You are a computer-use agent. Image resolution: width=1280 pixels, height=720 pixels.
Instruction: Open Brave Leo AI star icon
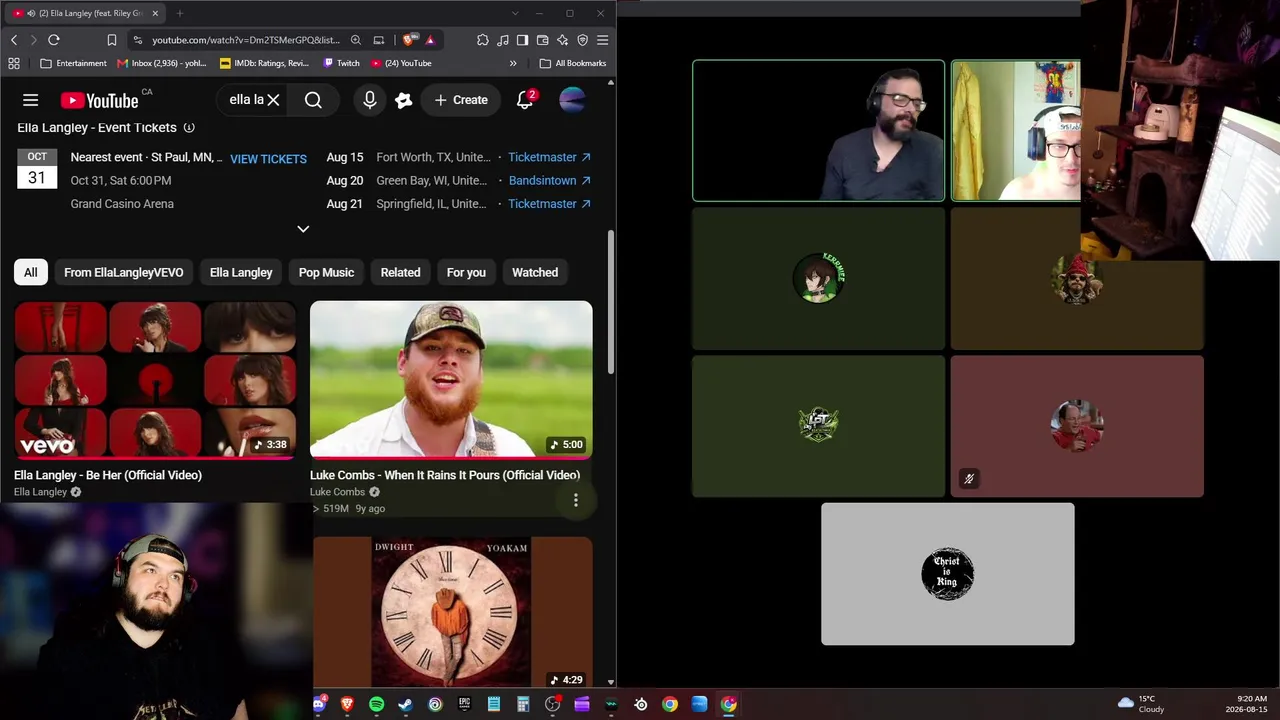(x=563, y=40)
